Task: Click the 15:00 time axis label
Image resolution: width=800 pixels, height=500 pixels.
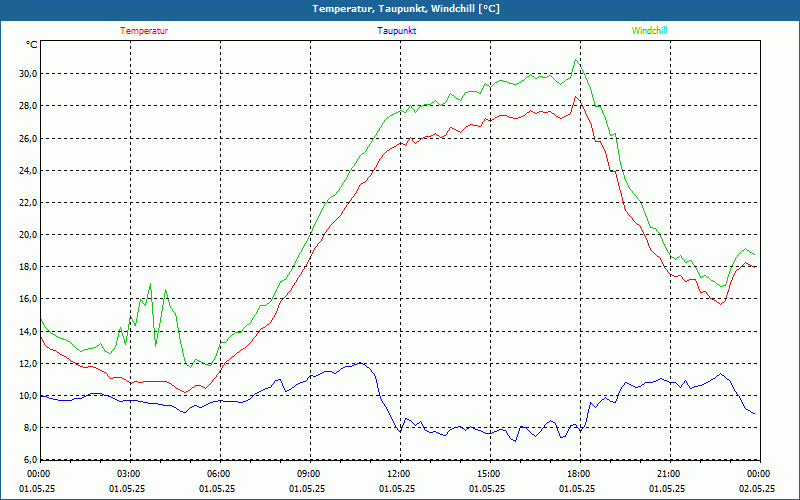Action: 488,474
